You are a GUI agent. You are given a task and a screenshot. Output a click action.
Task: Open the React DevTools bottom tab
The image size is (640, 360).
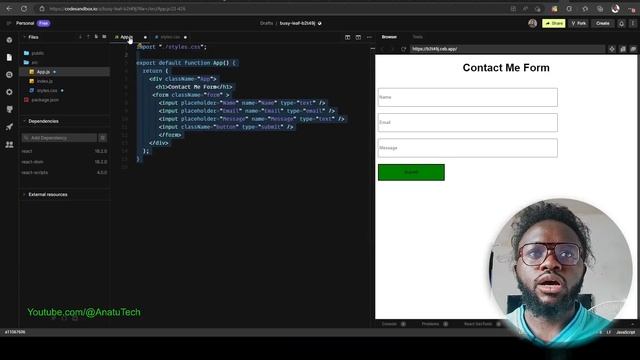click(478, 324)
